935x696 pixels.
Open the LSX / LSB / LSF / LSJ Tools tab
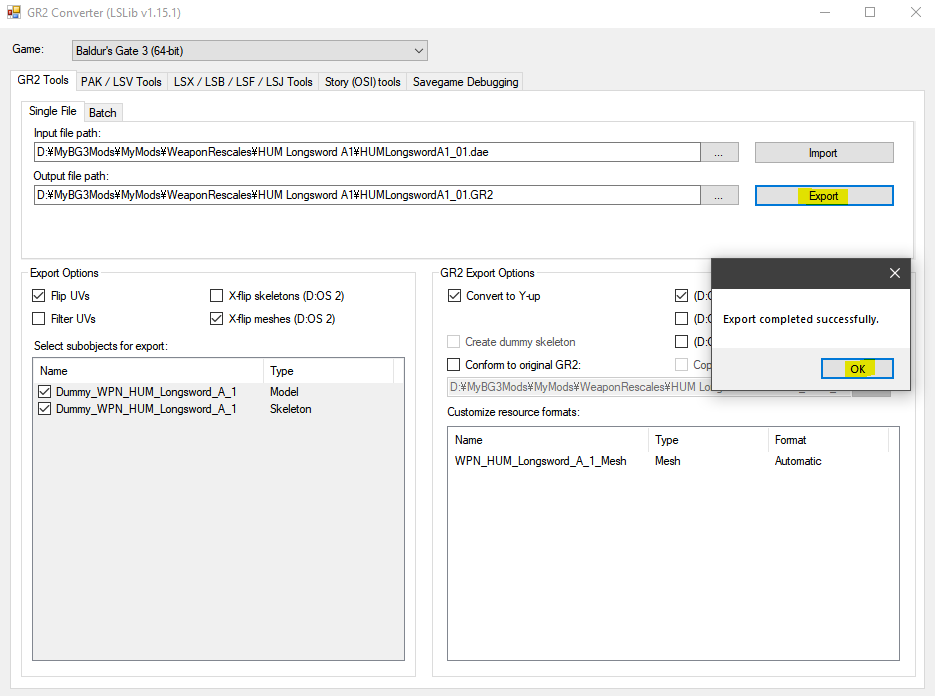tap(243, 82)
